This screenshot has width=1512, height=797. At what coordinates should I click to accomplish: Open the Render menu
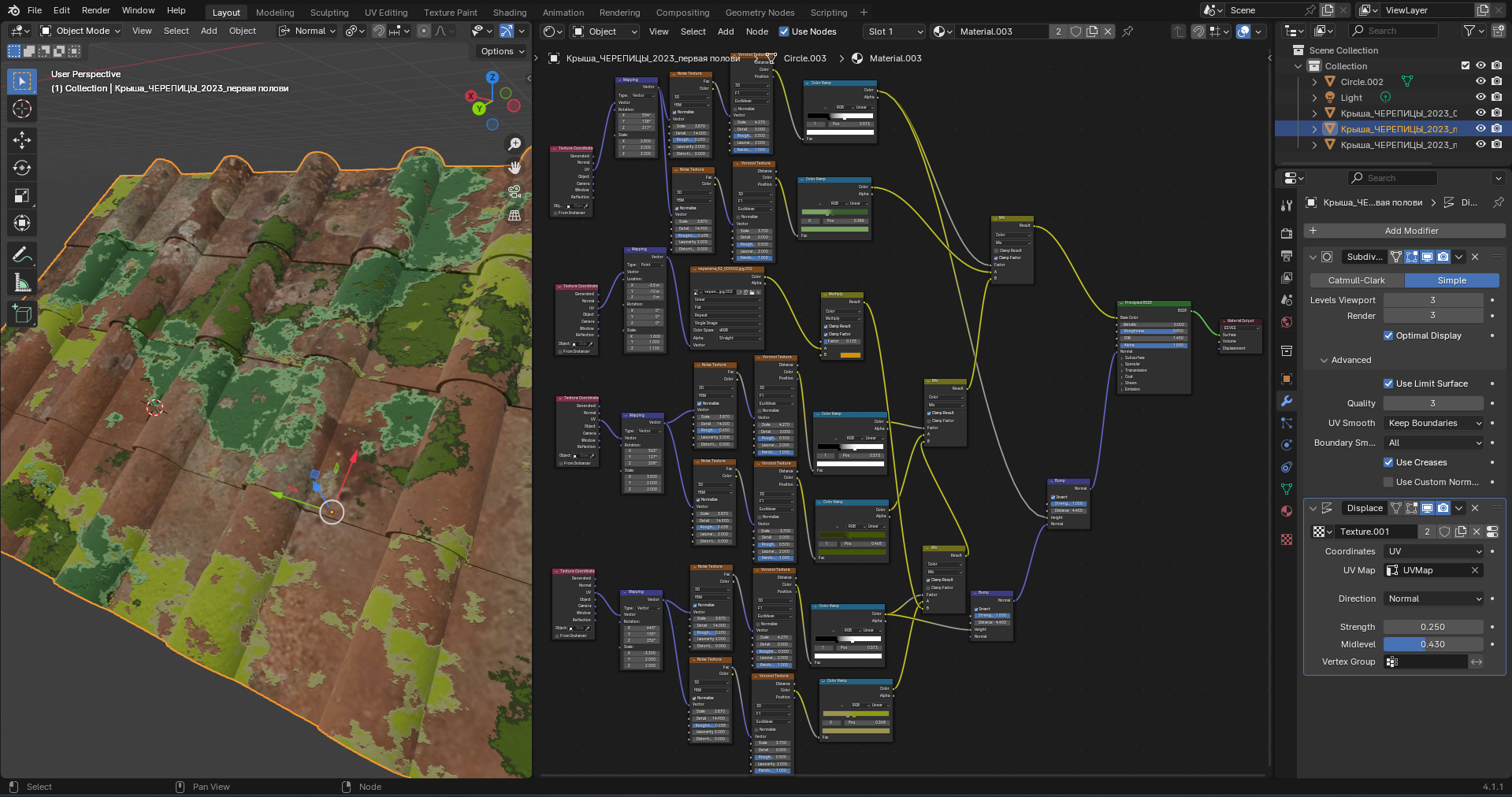[x=96, y=10]
